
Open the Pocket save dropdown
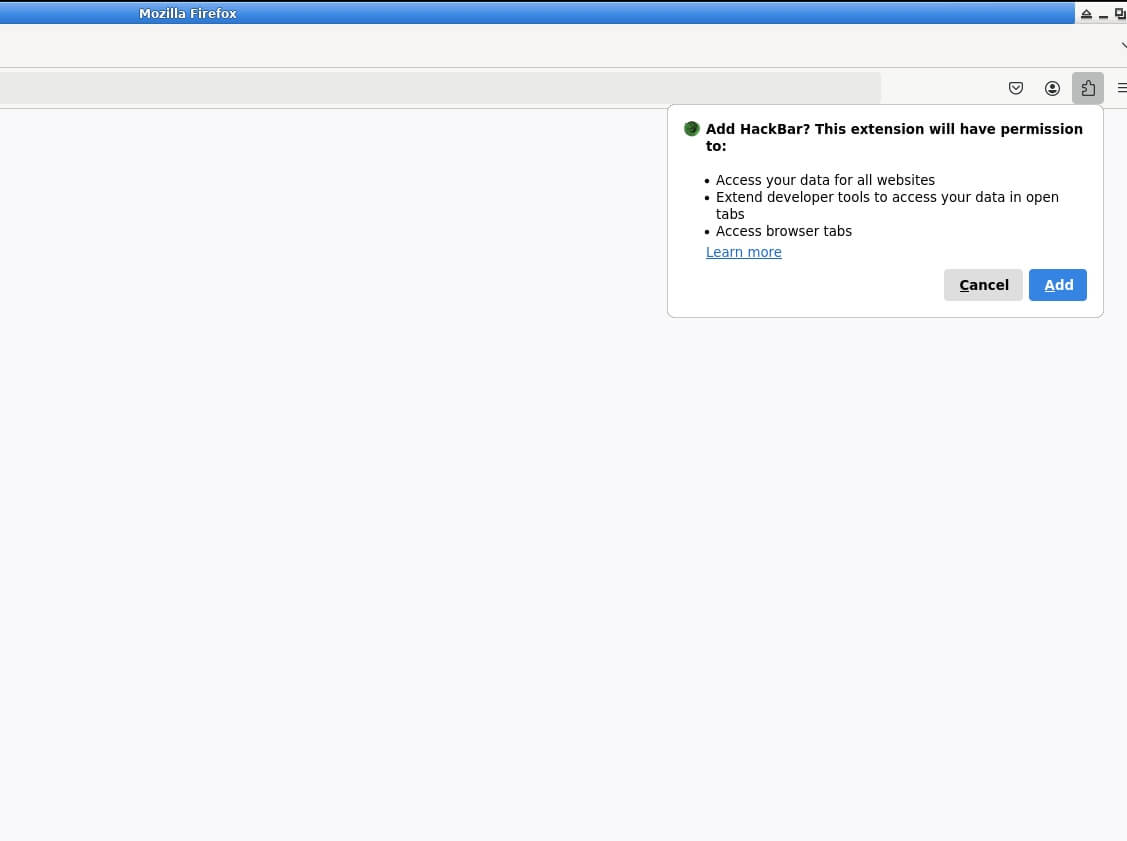(x=1015, y=88)
